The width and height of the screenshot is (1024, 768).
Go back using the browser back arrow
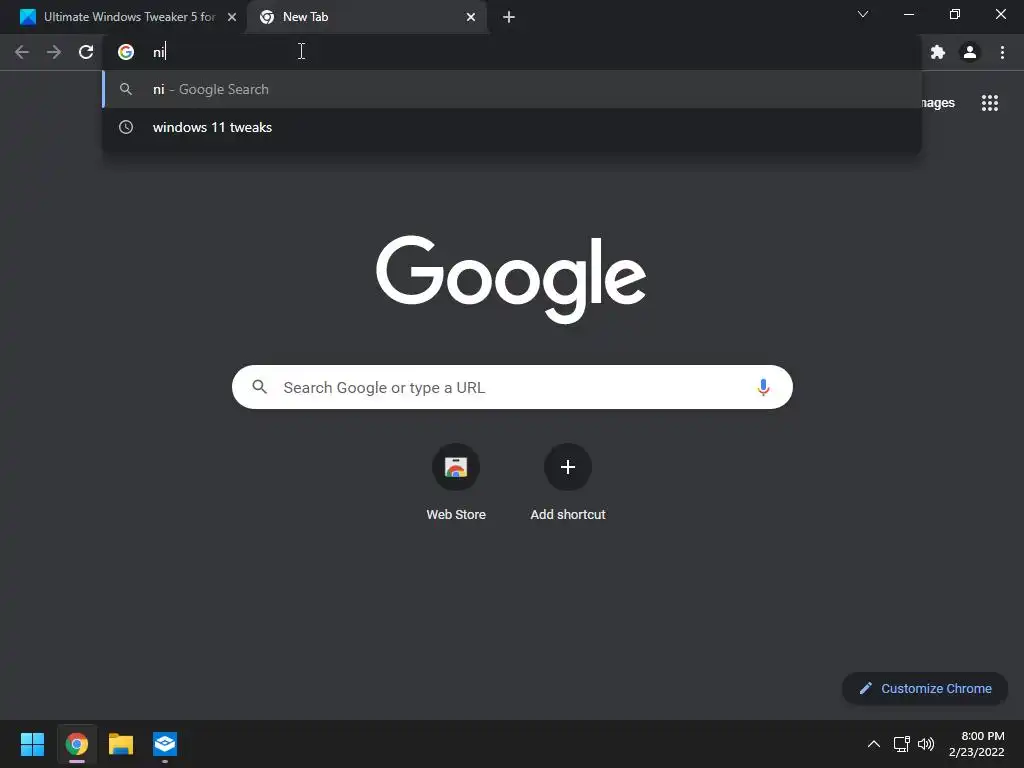[x=22, y=52]
